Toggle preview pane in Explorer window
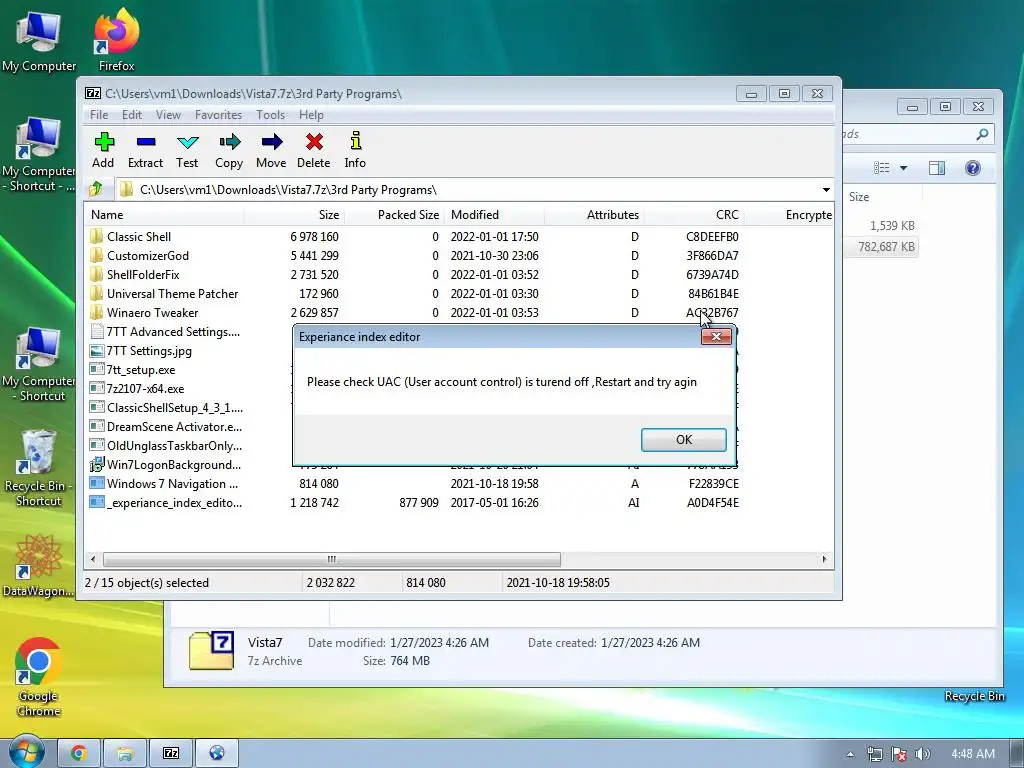The width and height of the screenshot is (1024, 768). [x=936, y=168]
